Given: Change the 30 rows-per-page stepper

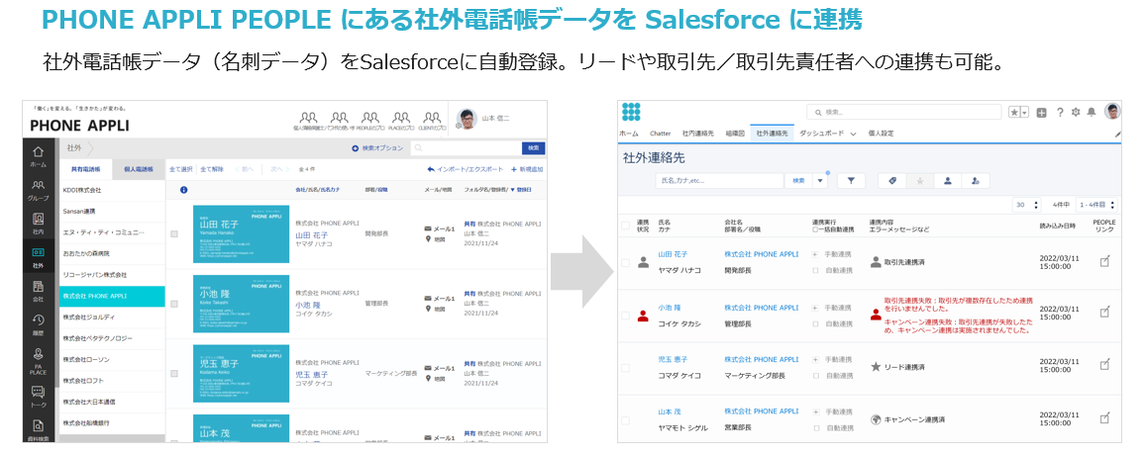Looking at the screenshot, I should coord(1026,205).
